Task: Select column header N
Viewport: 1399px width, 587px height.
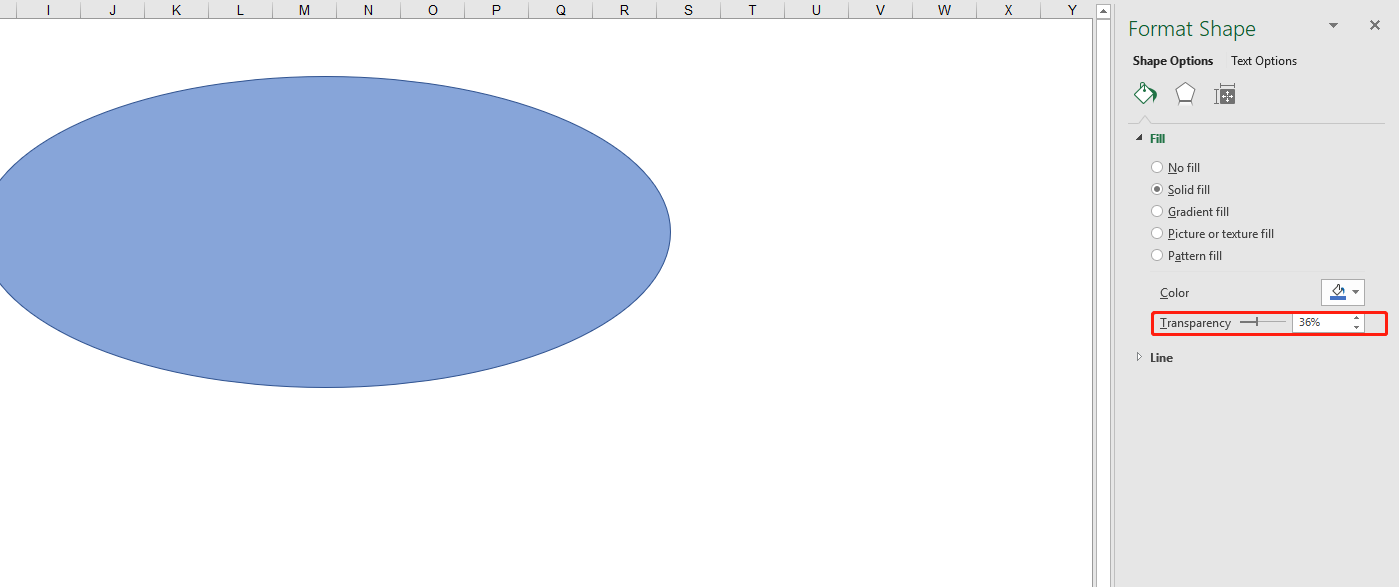Action: [368, 10]
